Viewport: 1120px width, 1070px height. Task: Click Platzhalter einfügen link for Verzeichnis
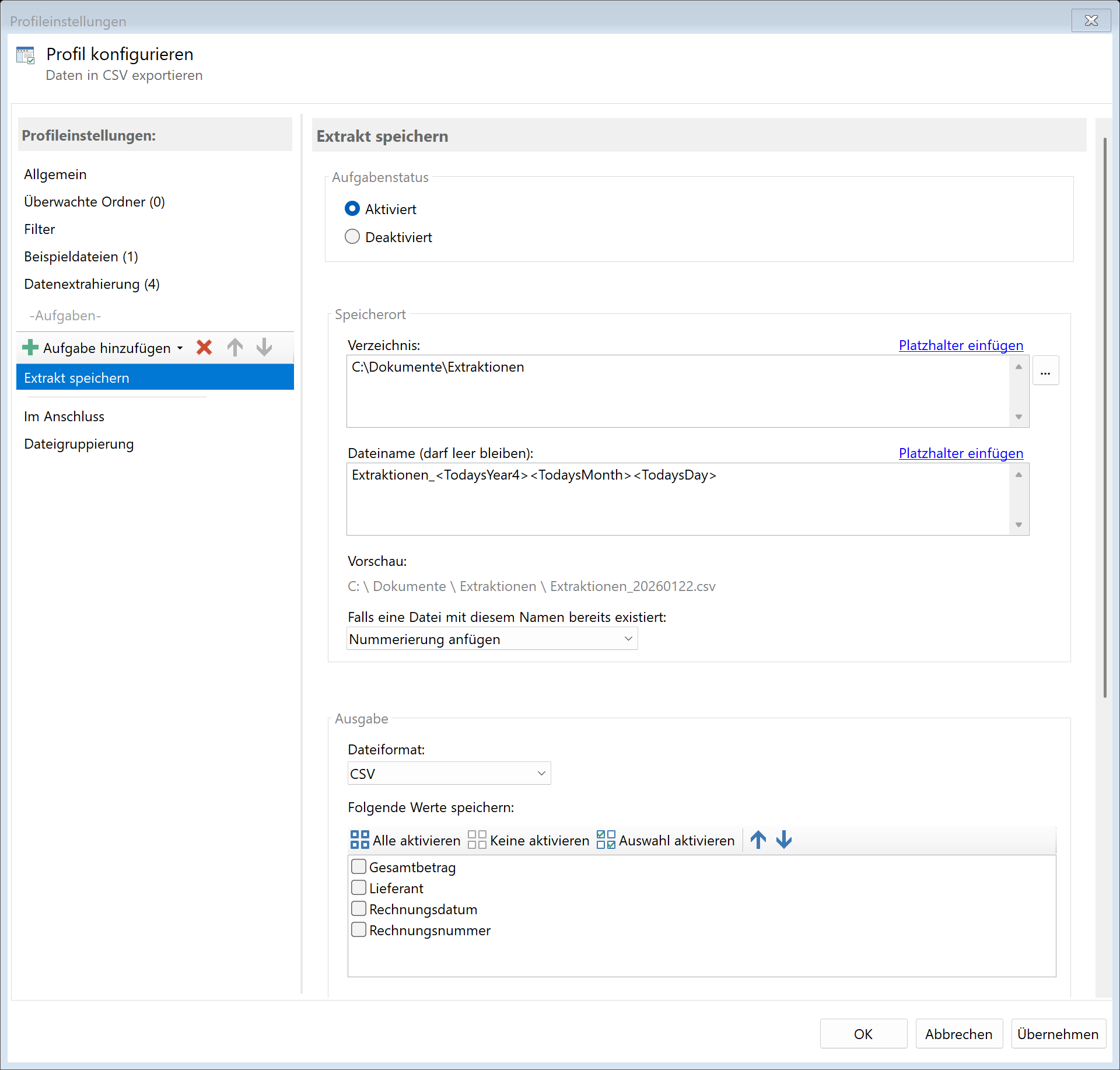960,345
